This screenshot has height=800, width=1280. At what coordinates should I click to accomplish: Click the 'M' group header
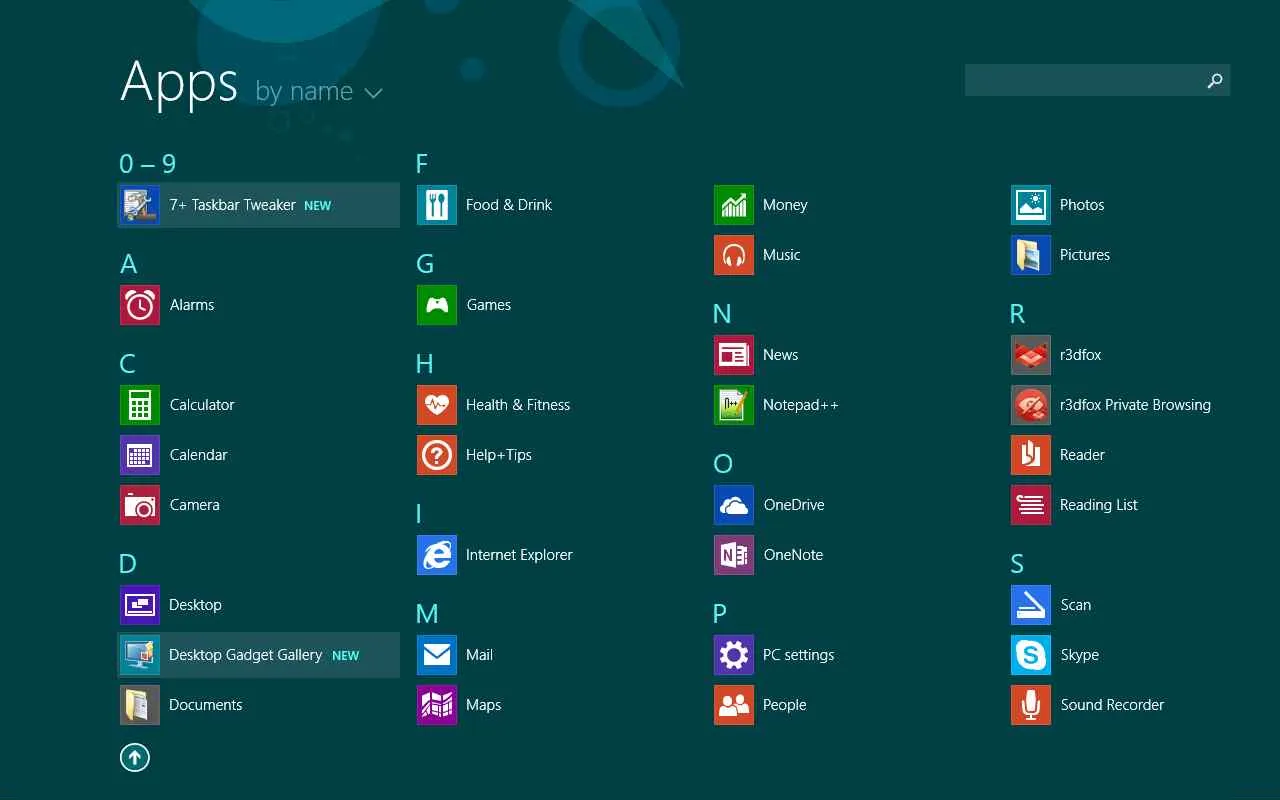pos(427,614)
